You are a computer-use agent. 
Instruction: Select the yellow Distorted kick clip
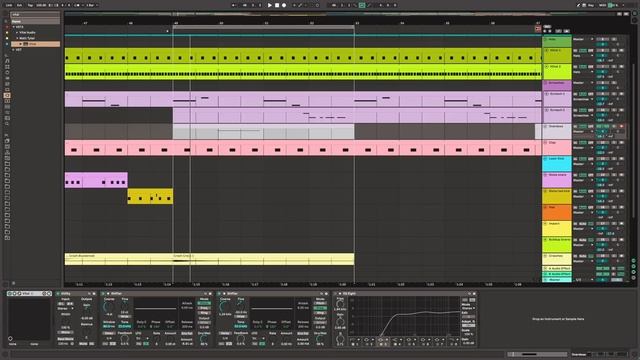coord(150,196)
